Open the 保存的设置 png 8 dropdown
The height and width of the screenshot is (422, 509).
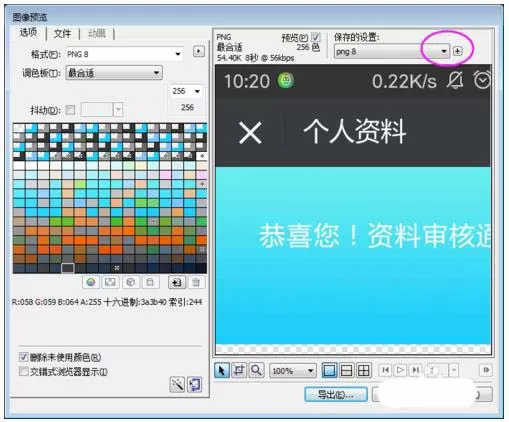point(392,51)
